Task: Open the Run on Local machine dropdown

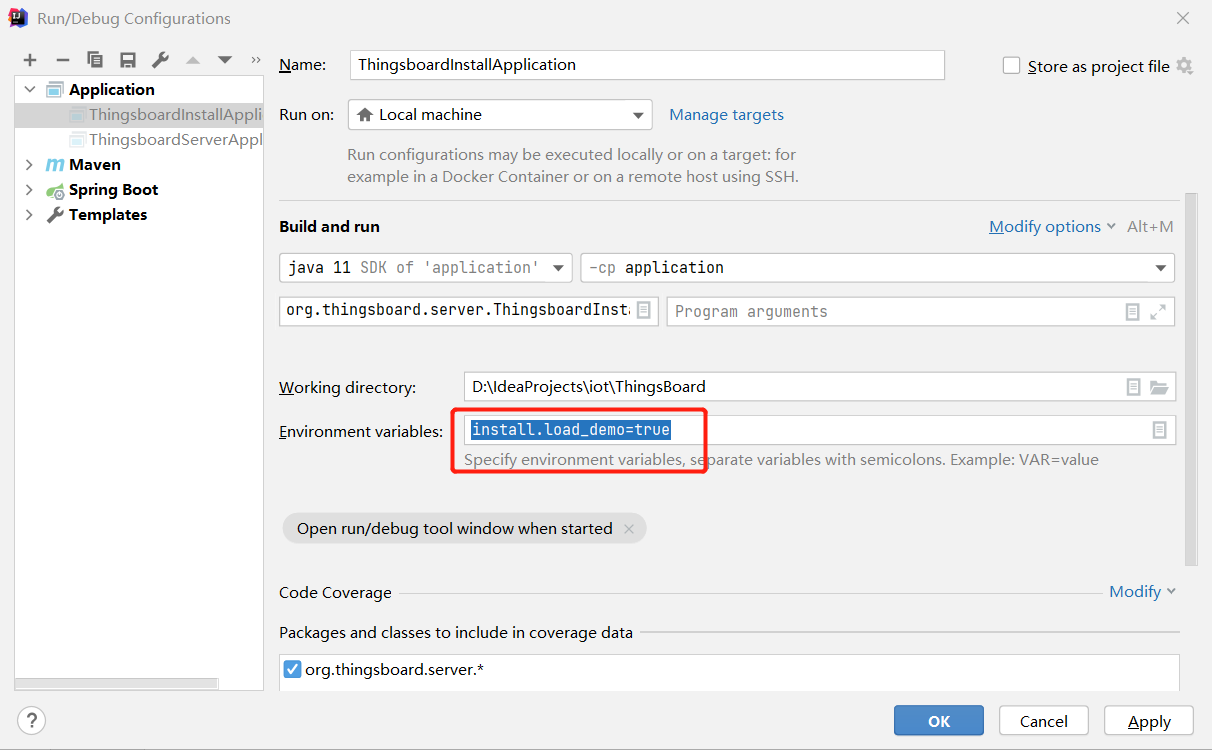Action: click(500, 115)
